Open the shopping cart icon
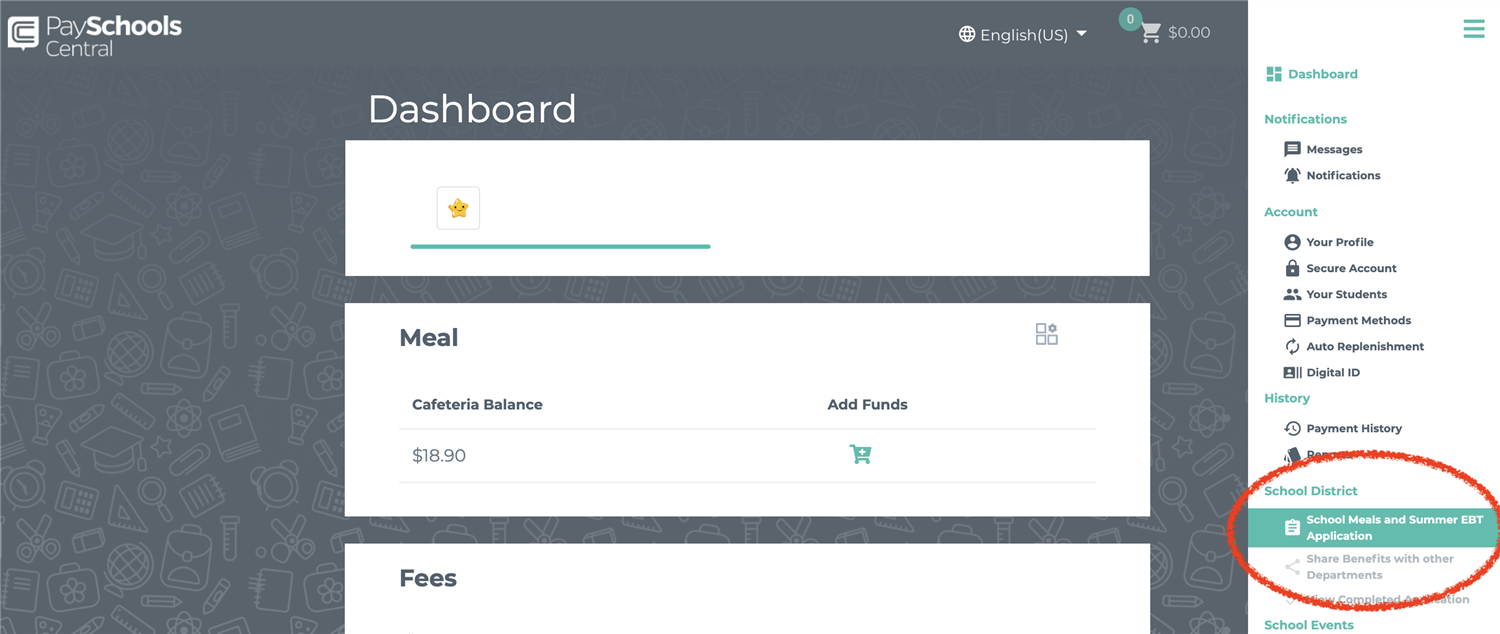The height and width of the screenshot is (634, 1500). coord(1151,33)
